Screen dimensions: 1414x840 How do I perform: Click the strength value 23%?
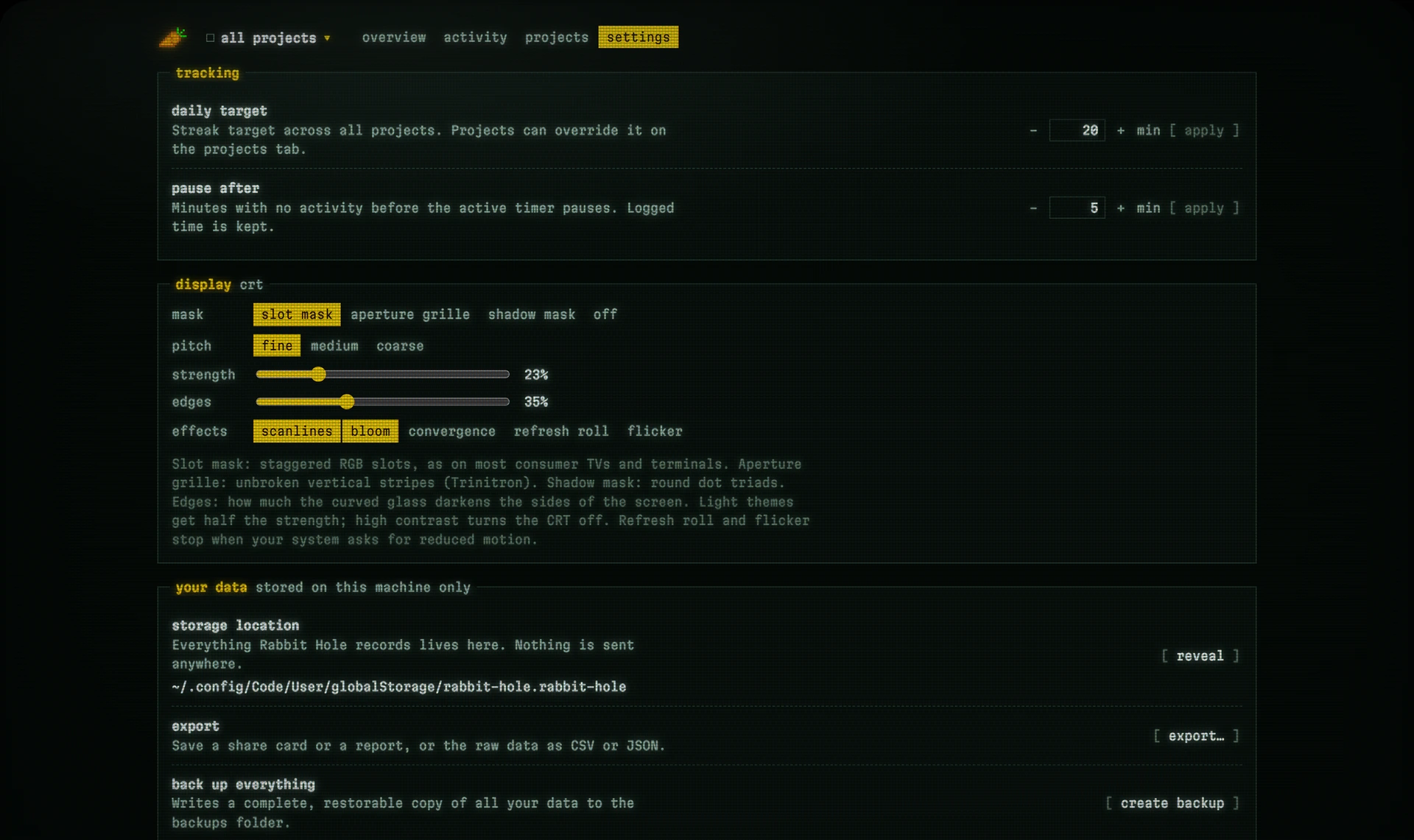coord(536,375)
